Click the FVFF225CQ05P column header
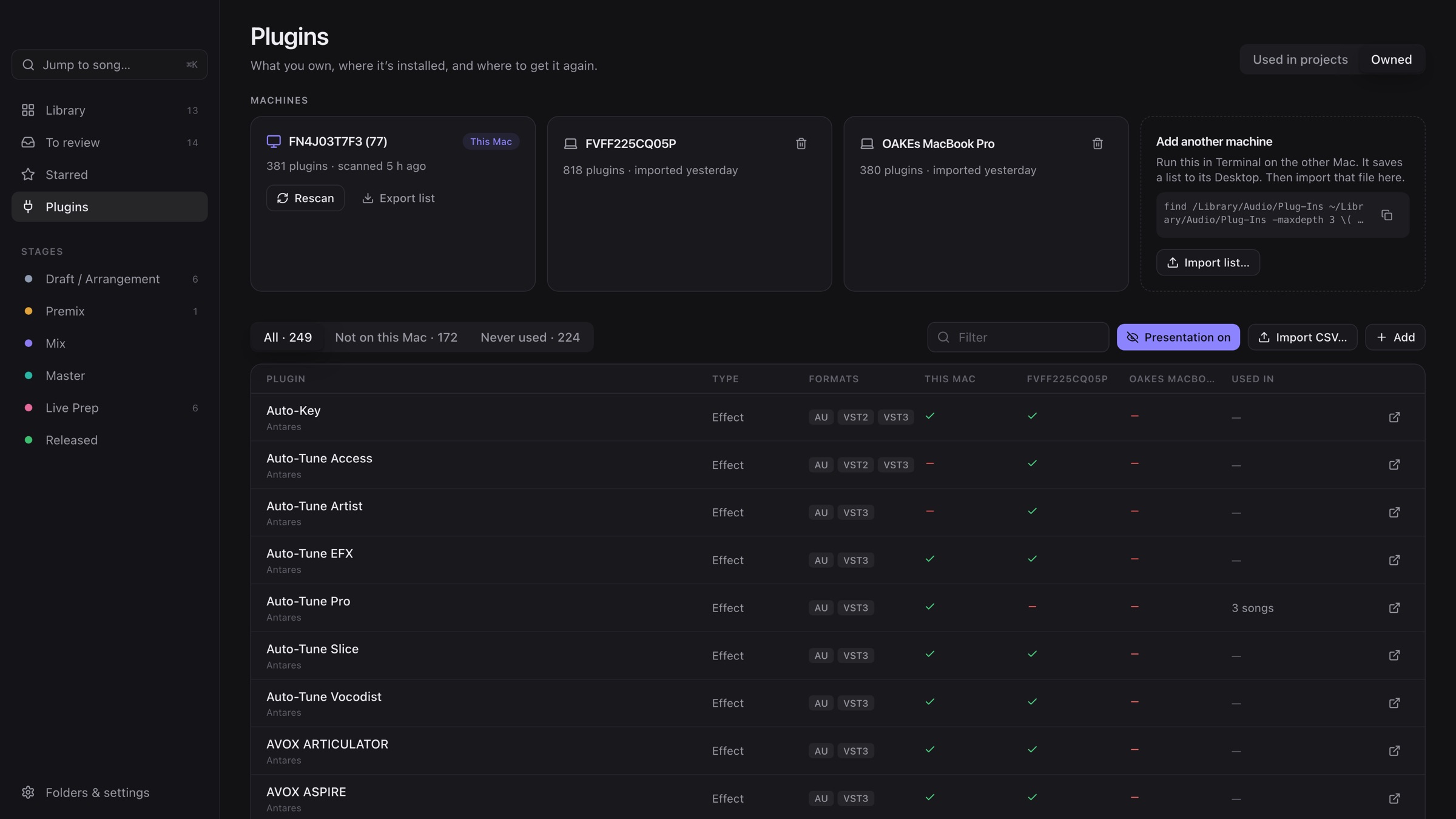This screenshot has width=1456, height=819. coord(1067,379)
